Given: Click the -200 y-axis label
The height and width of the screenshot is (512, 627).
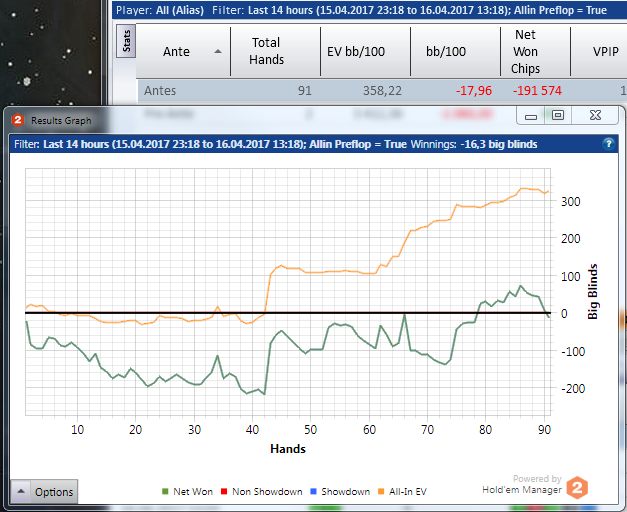Looking at the screenshot, I should pyautogui.click(x=573, y=388).
